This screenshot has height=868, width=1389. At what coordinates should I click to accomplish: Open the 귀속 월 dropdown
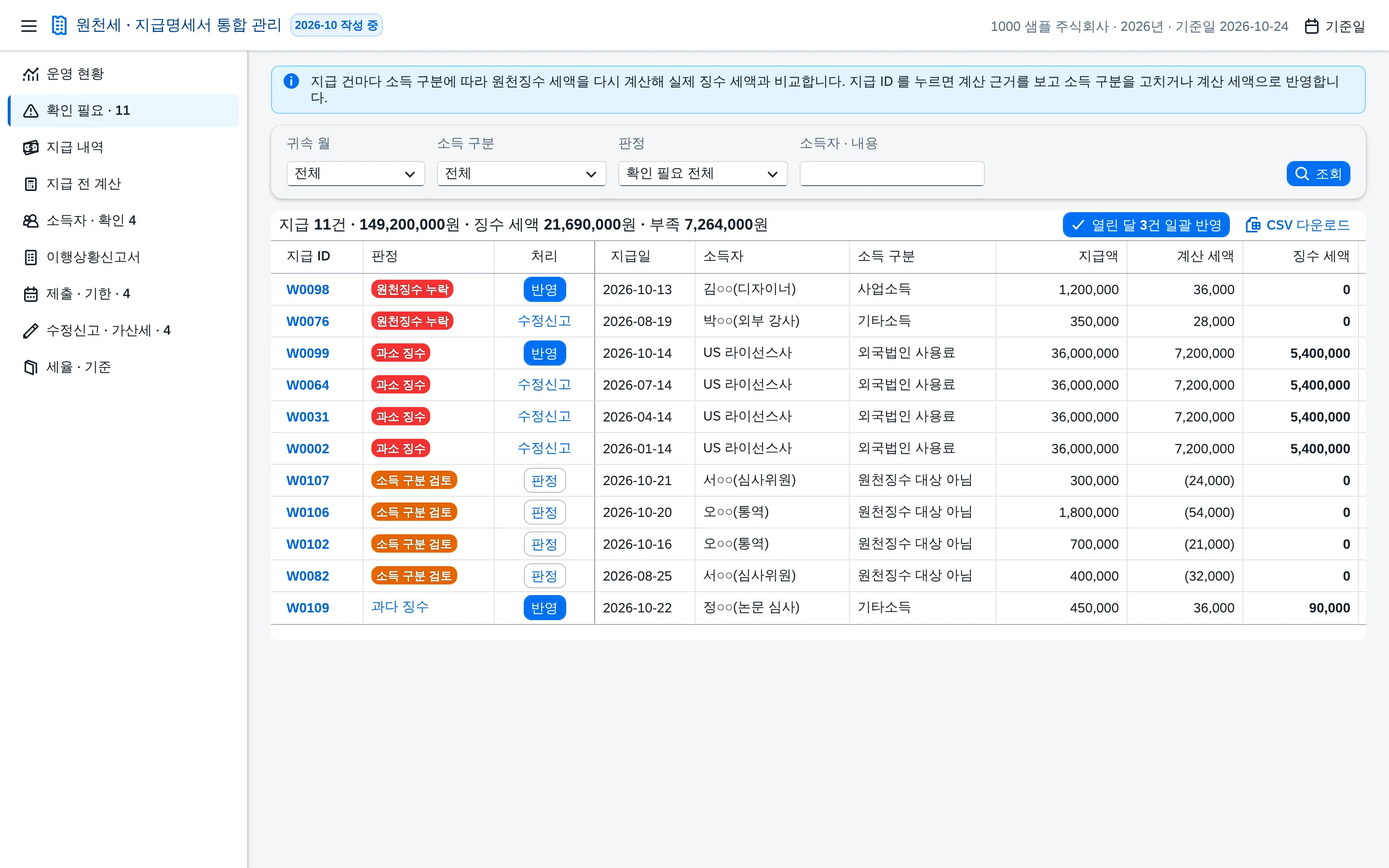(355, 174)
